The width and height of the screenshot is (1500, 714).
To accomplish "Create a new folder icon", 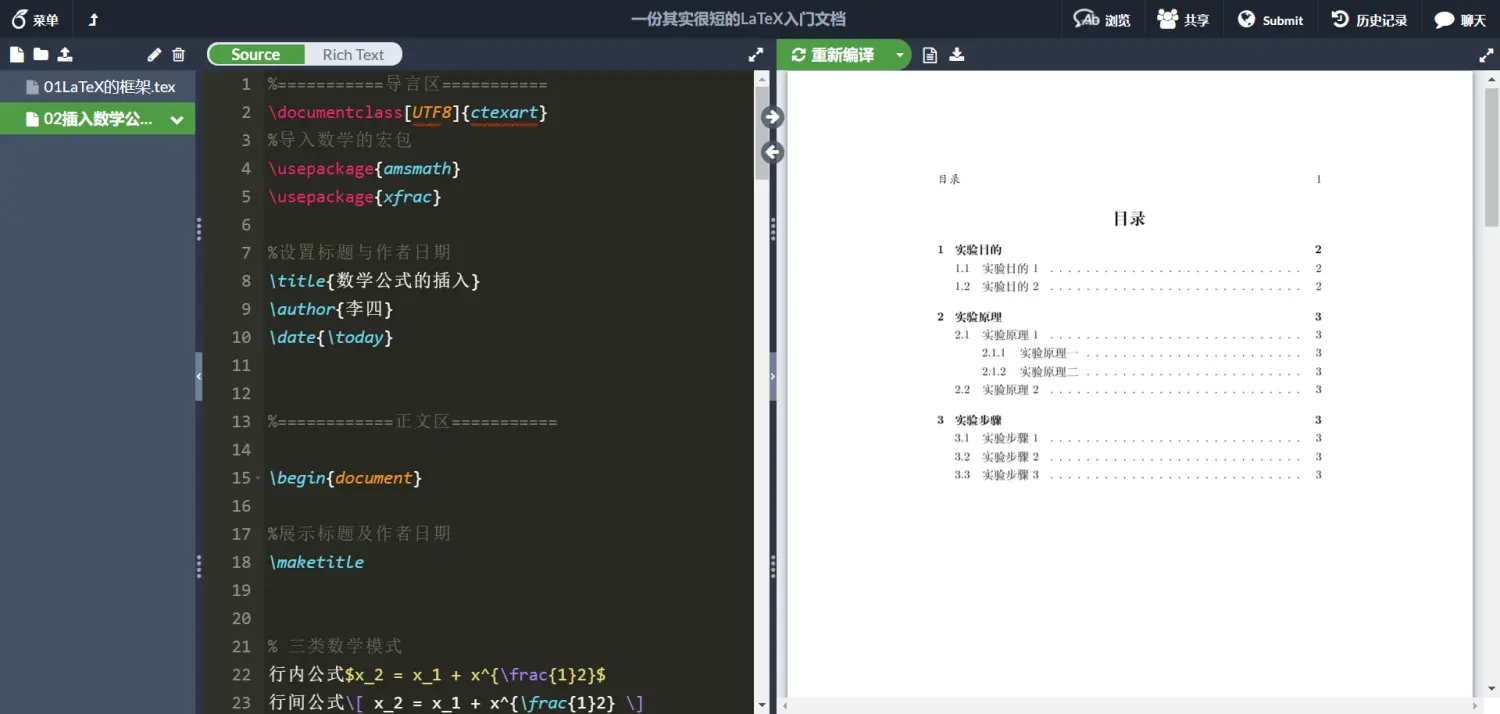I will pos(40,54).
